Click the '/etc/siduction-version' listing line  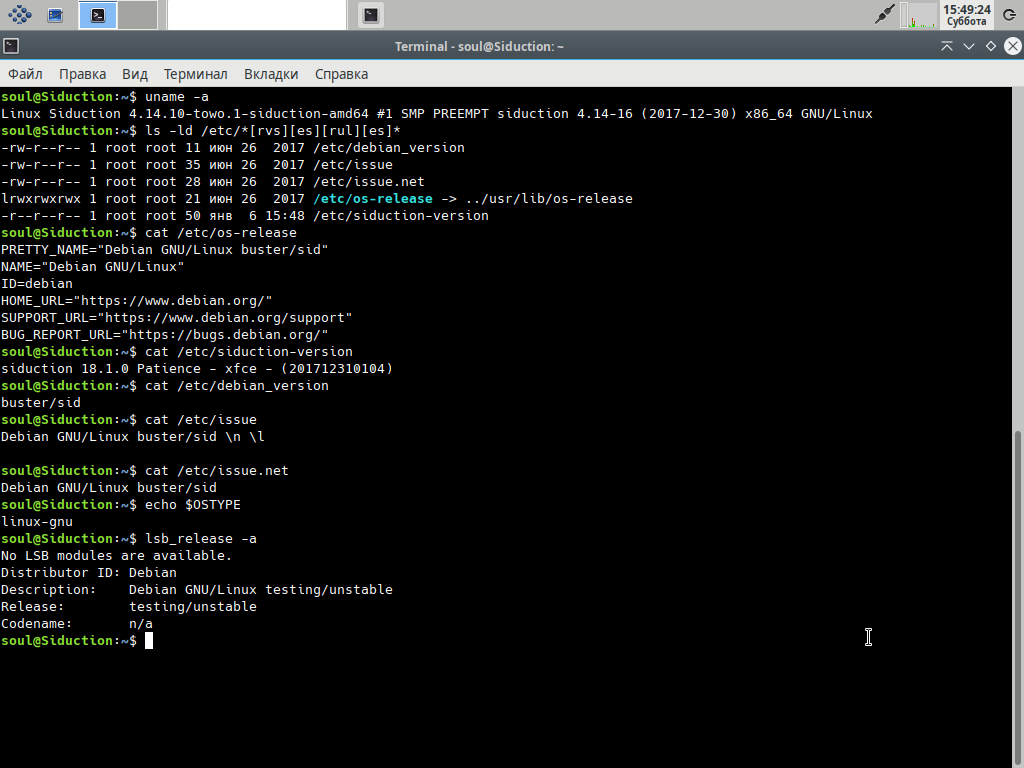pos(245,216)
